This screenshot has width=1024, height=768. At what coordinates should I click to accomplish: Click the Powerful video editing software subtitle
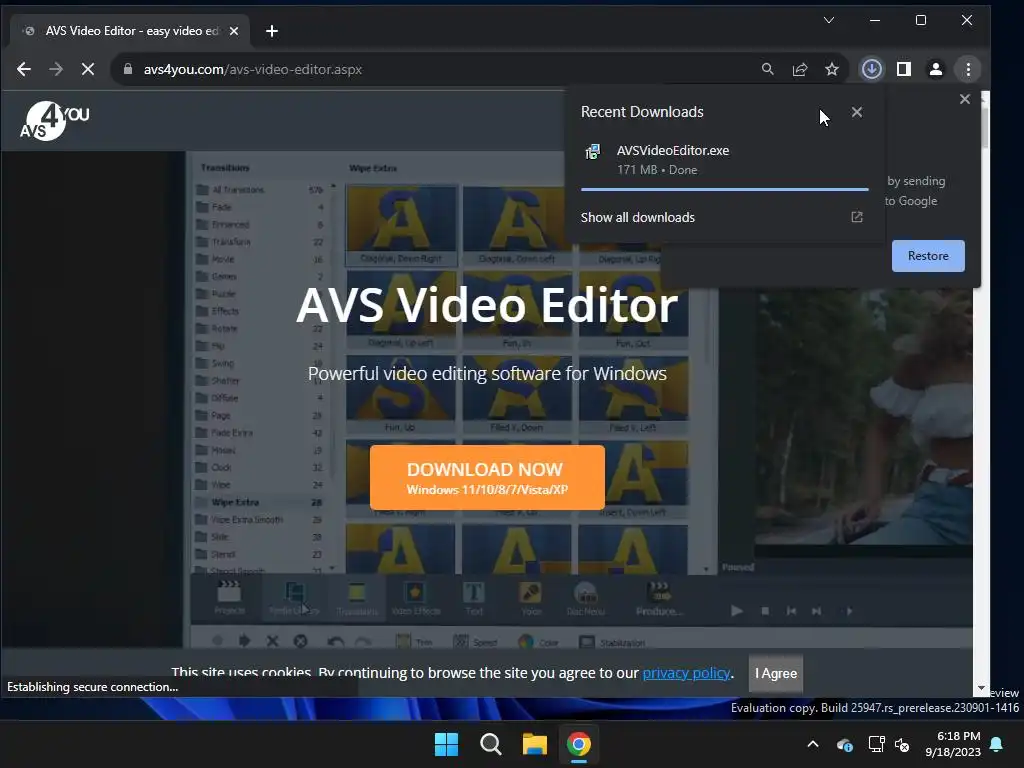[x=487, y=374]
